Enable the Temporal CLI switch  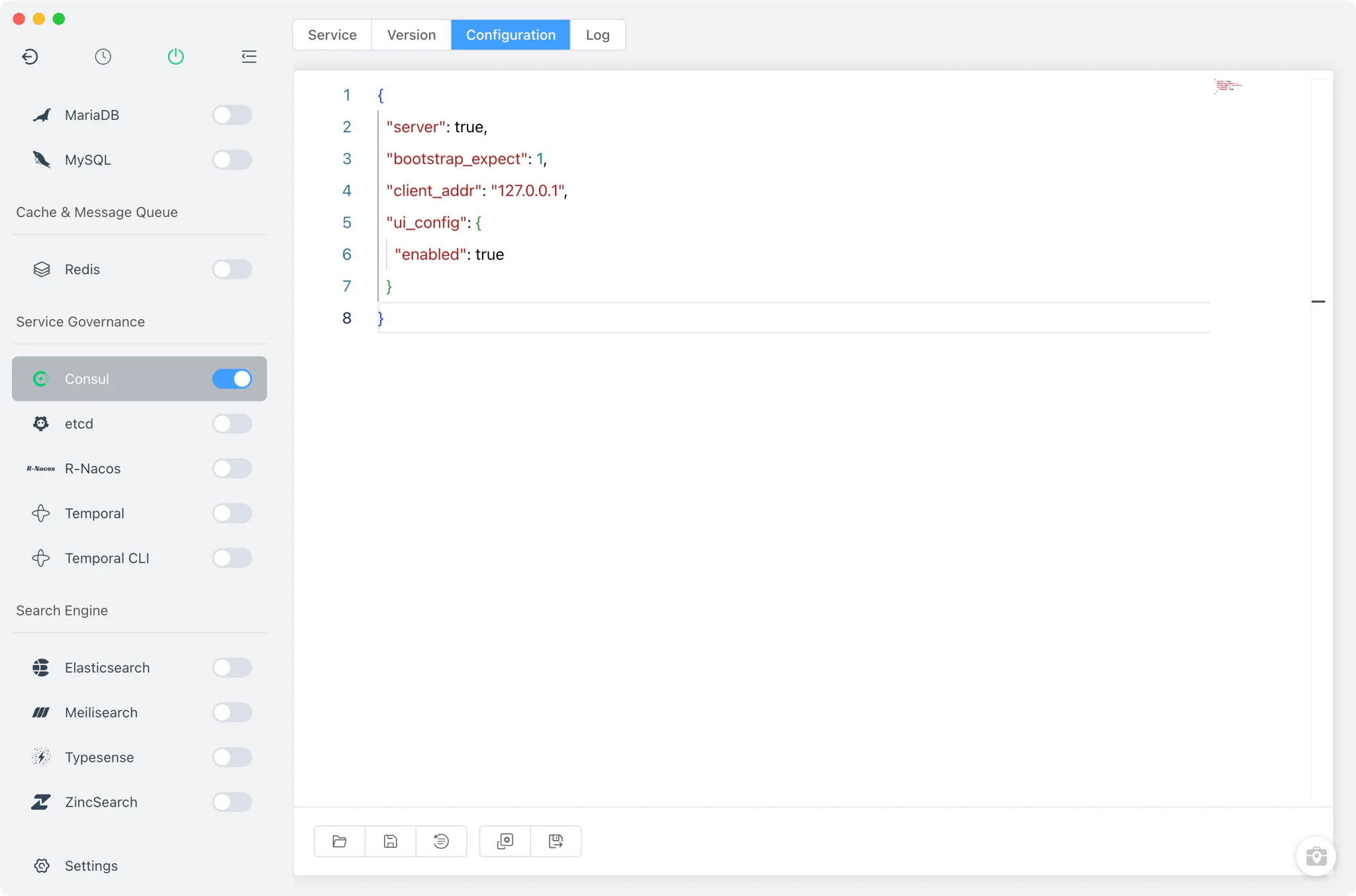pyautogui.click(x=232, y=558)
